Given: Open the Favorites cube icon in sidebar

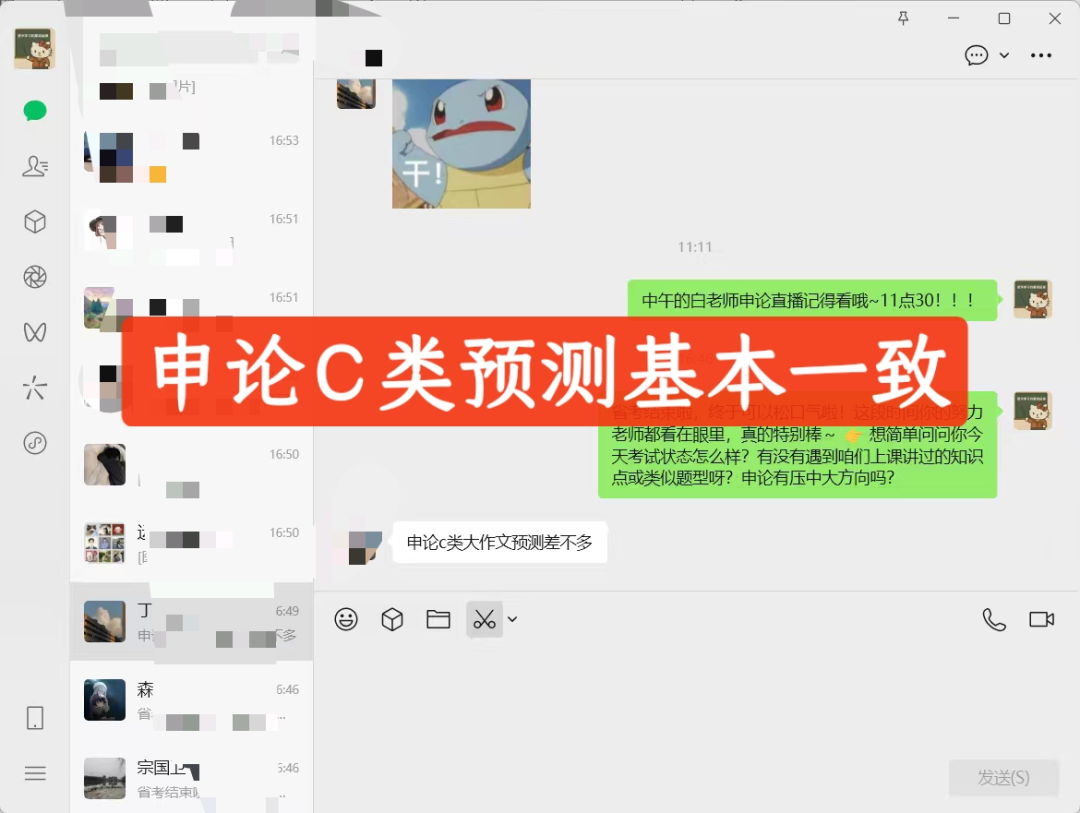Looking at the screenshot, I should 35,222.
